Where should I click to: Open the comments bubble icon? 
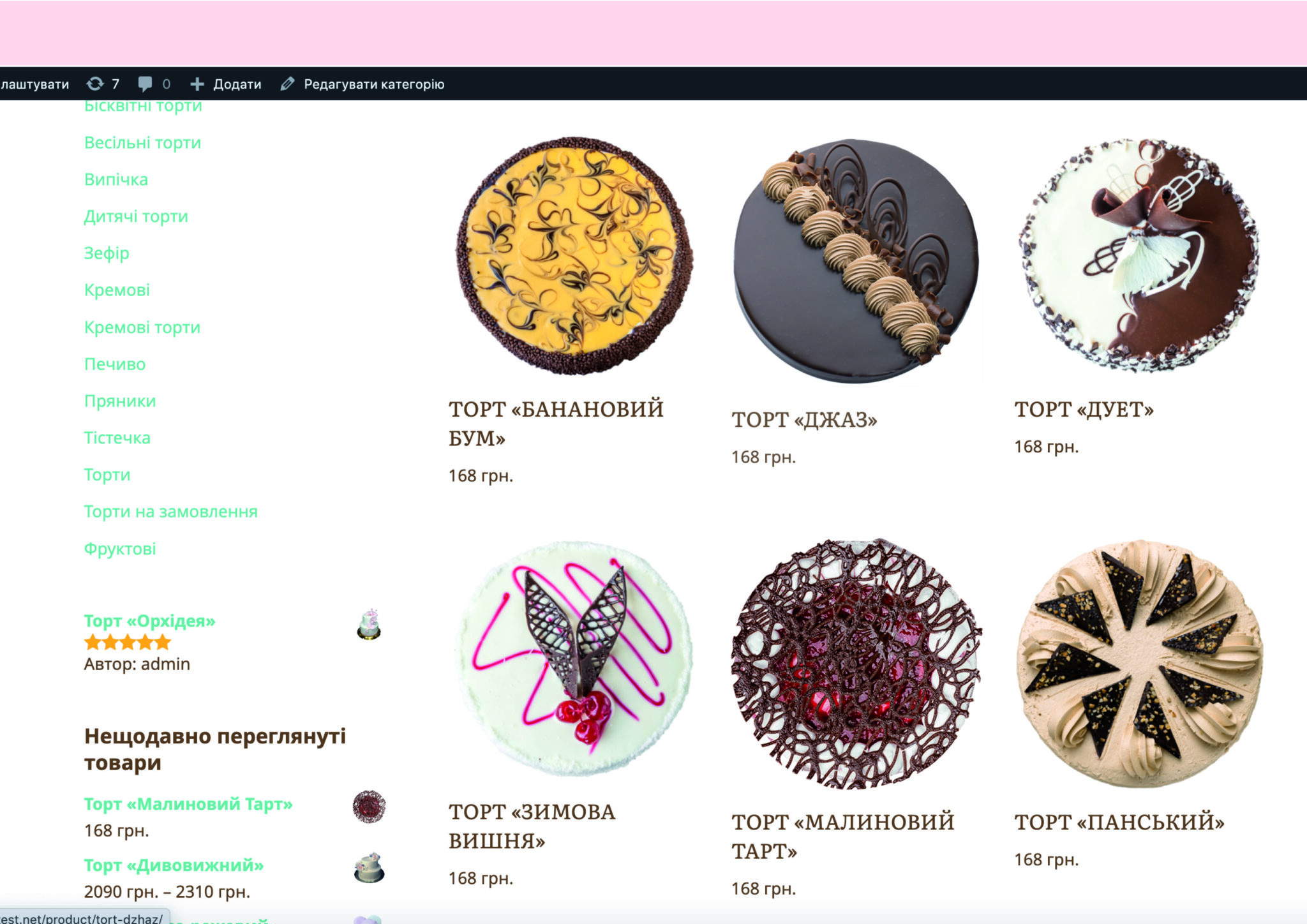pos(145,84)
